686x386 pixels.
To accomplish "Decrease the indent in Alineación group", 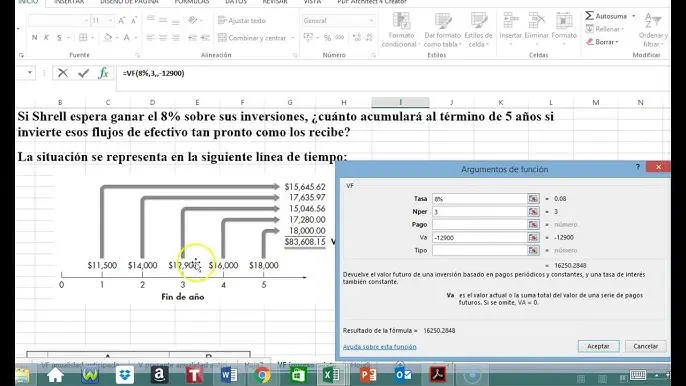I will (x=192, y=38).
